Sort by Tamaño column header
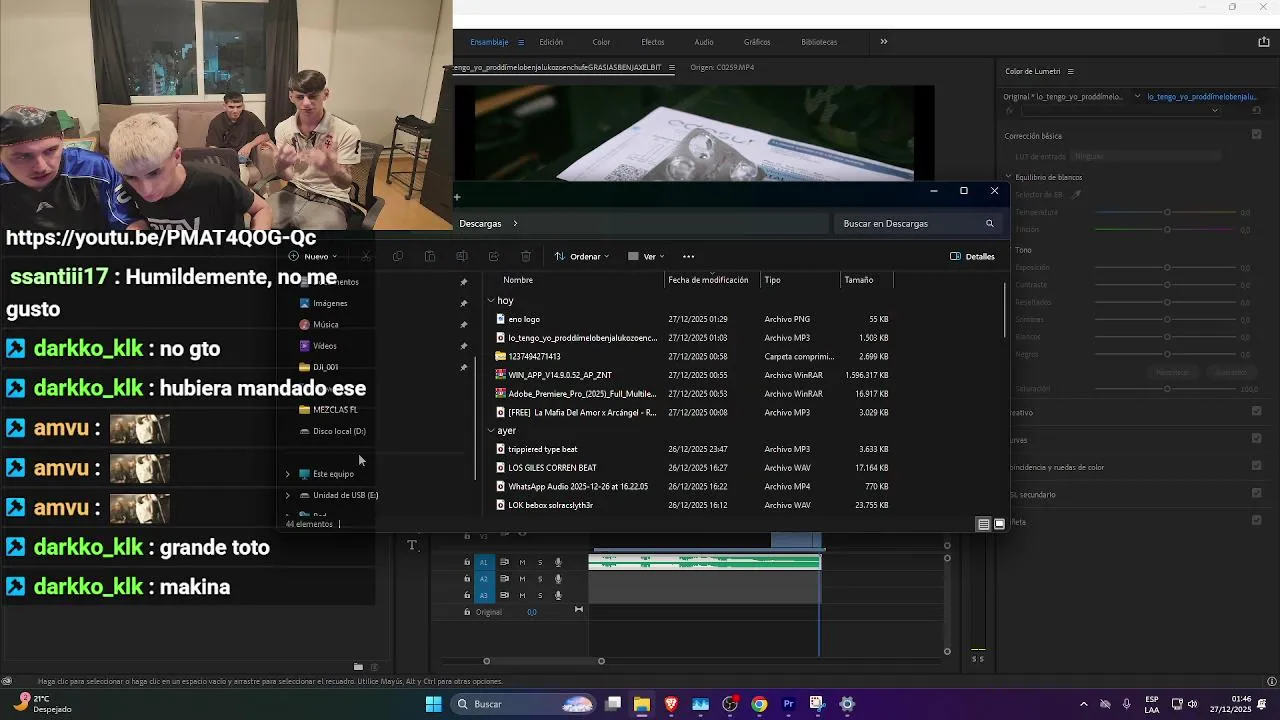This screenshot has height=720, width=1280. point(858,280)
